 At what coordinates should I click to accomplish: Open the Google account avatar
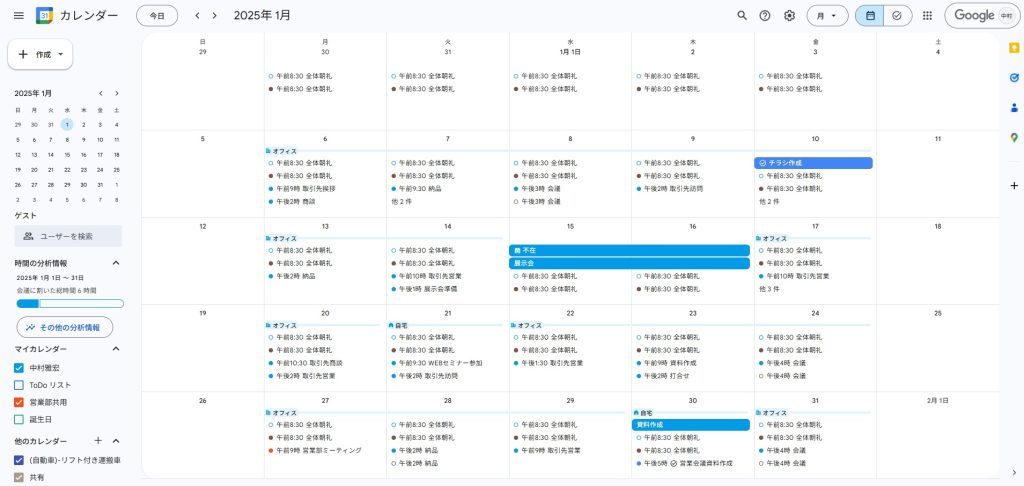coord(1006,16)
